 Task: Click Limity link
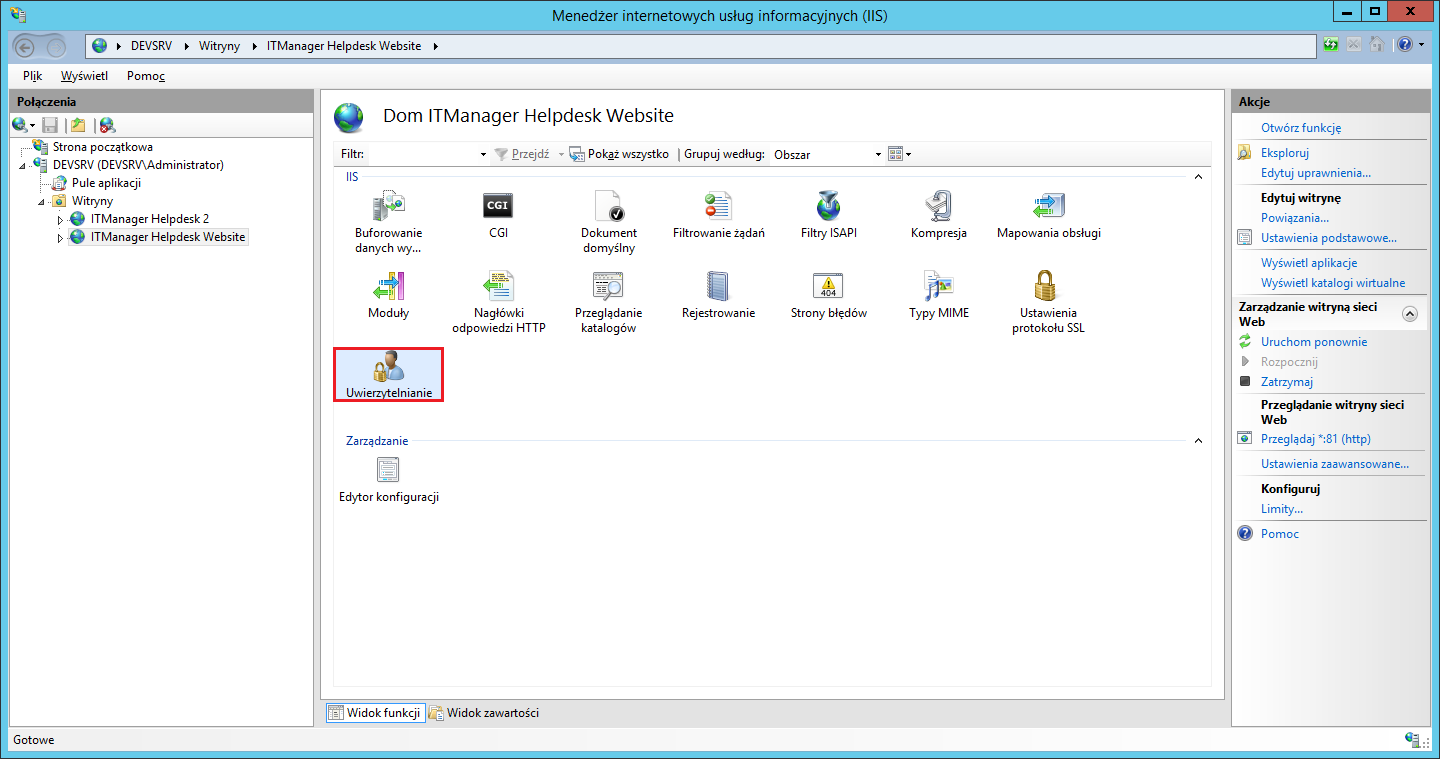[1282, 509]
